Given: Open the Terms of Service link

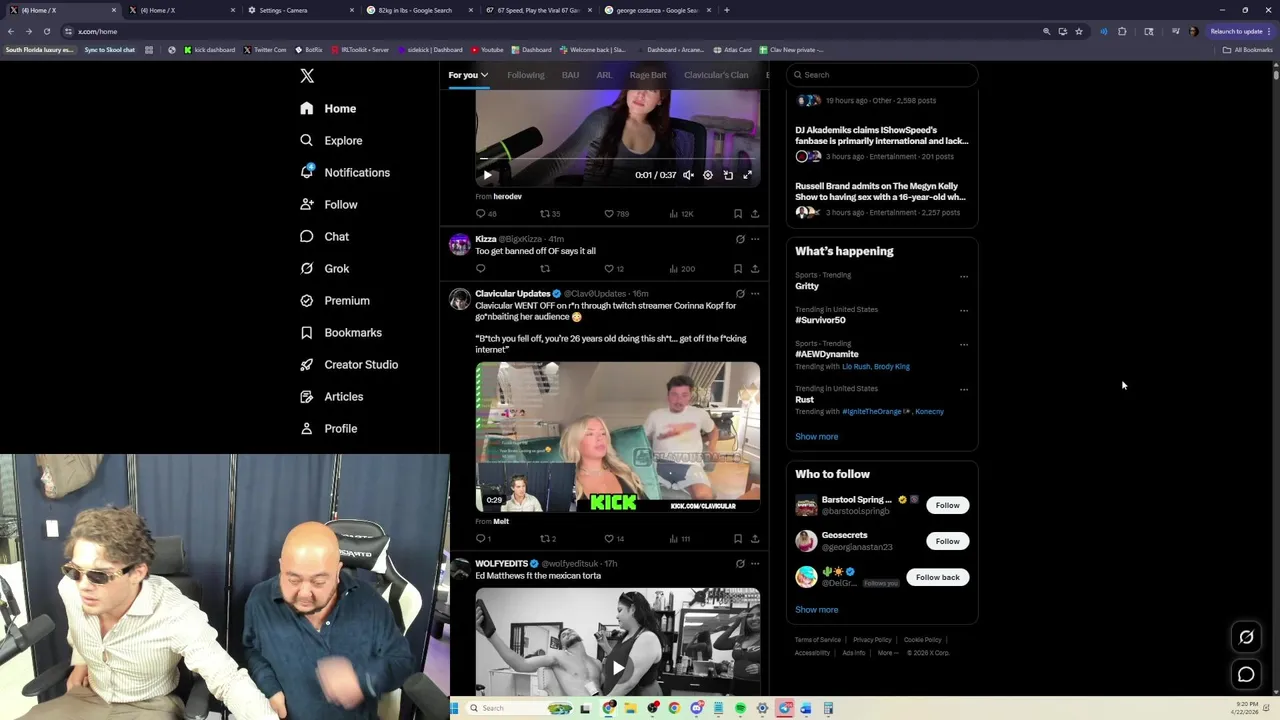Looking at the screenshot, I should tap(818, 640).
